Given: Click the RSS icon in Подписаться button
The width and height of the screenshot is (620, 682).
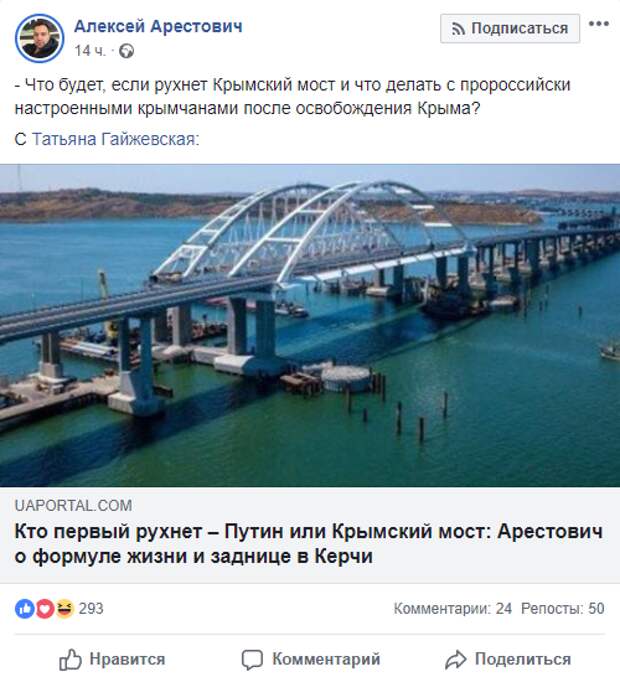Looking at the screenshot, I should (458, 29).
